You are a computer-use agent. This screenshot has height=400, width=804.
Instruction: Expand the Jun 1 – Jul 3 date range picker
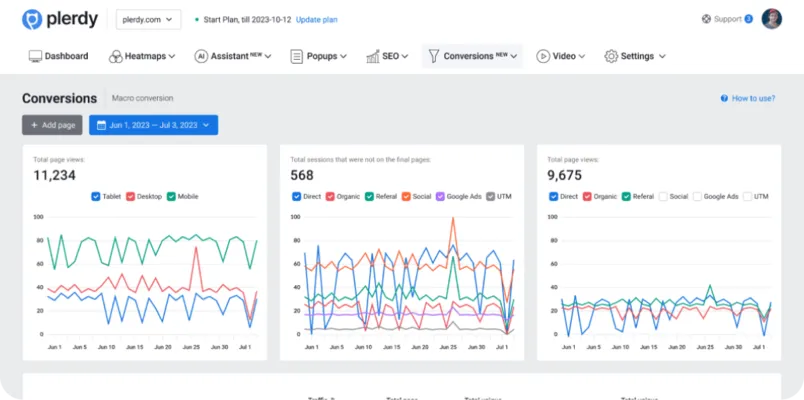click(153, 125)
